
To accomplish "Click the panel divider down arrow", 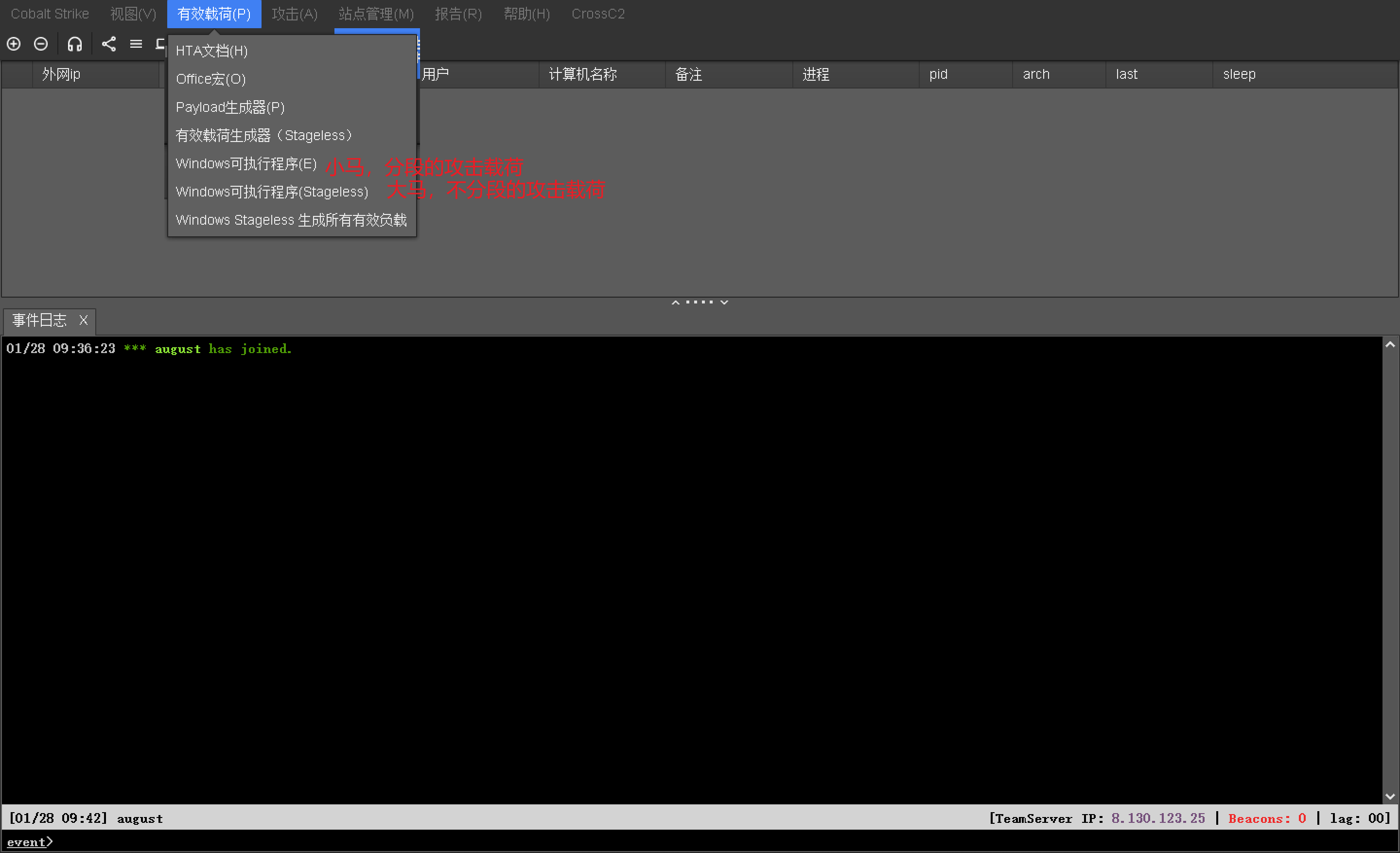I will pyautogui.click(x=724, y=302).
